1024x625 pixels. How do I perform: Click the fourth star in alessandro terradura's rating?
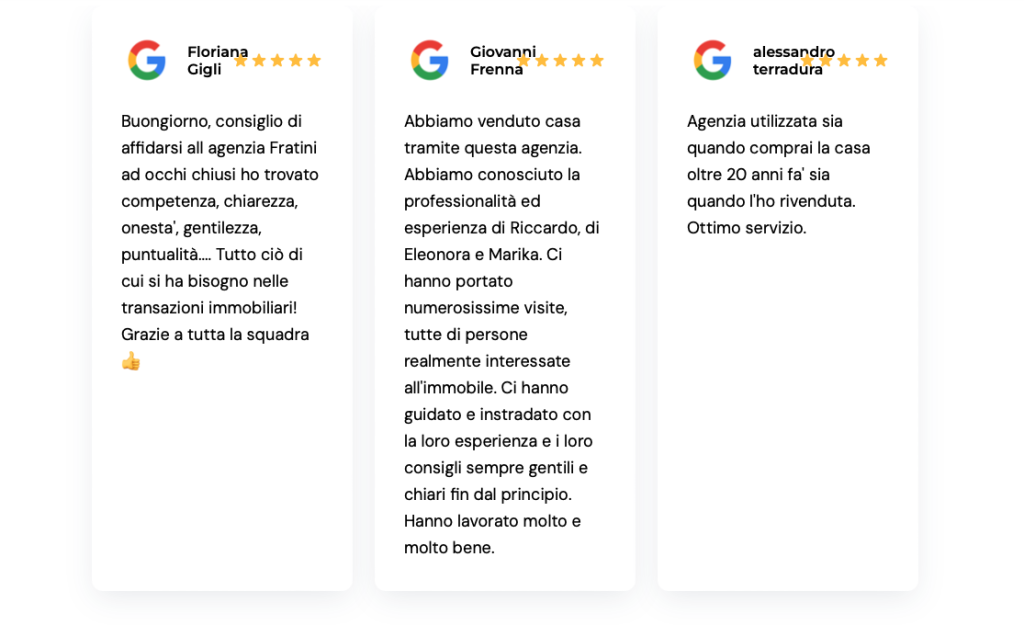point(862,60)
